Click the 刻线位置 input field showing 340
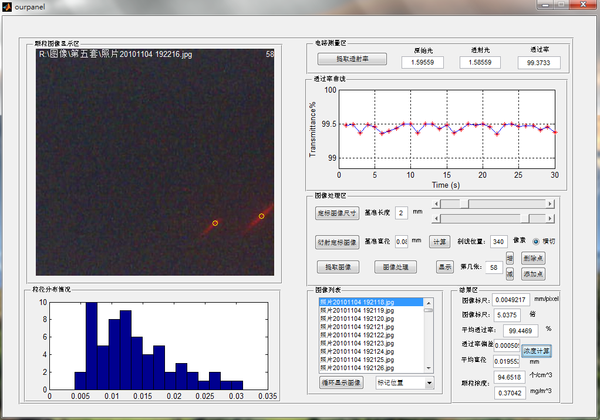The height and width of the screenshot is (420, 600). tap(499, 241)
